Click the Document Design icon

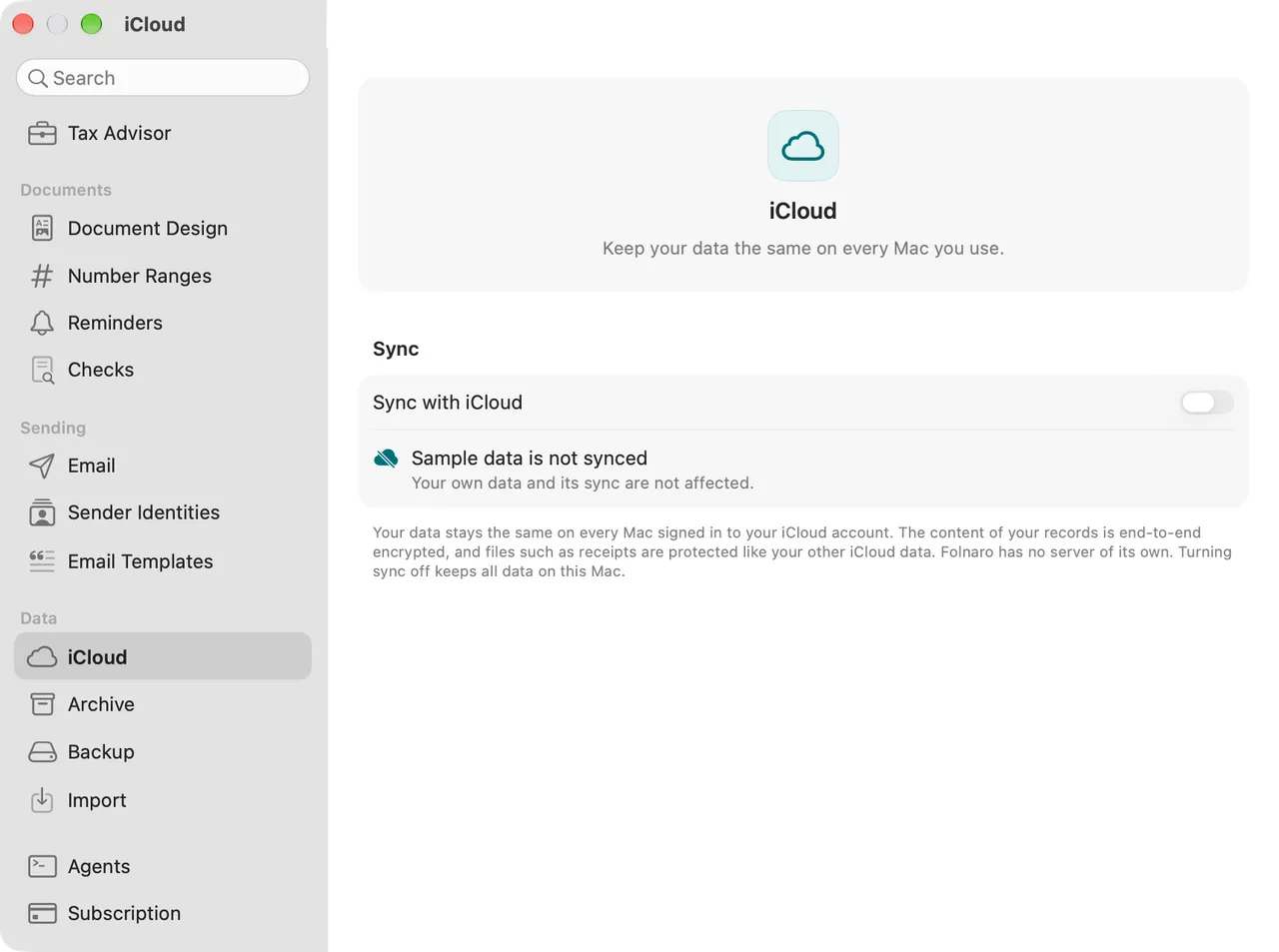[x=42, y=229]
